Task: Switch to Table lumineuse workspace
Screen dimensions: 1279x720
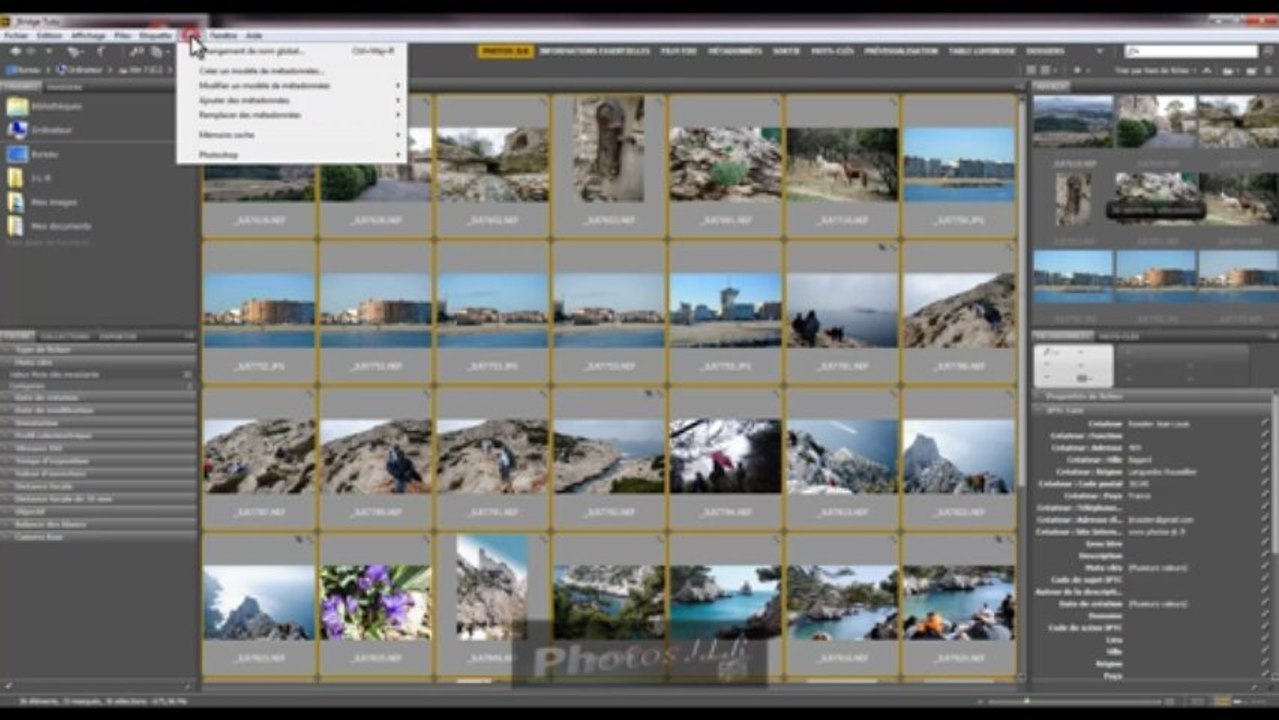Action: pyautogui.click(x=981, y=51)
